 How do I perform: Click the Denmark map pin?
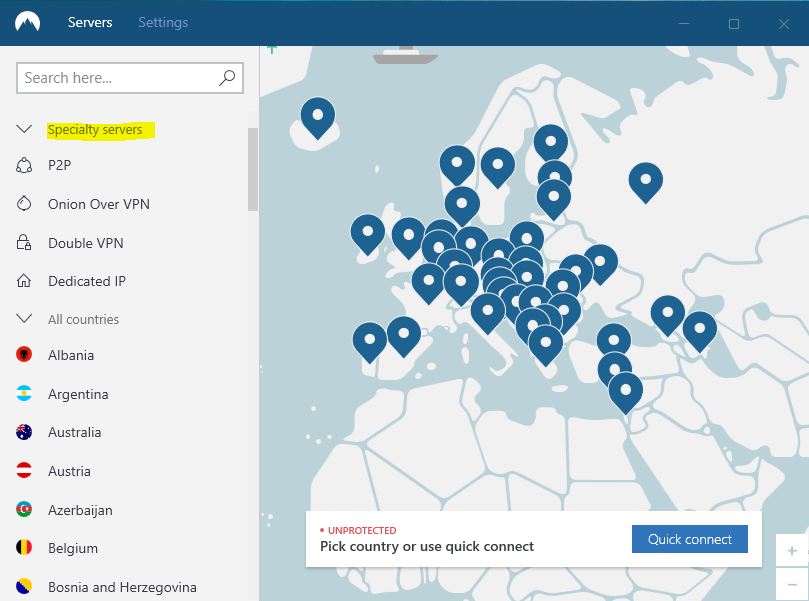pyautogui.click(x=462, y=204)
